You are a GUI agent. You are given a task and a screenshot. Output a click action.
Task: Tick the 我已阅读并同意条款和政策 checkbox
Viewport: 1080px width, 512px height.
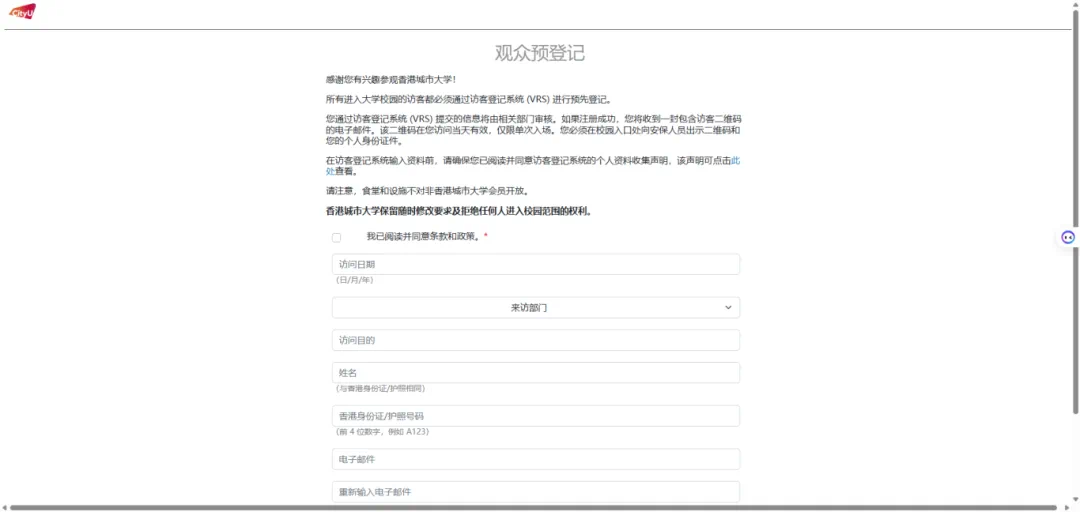pos(337,237)
